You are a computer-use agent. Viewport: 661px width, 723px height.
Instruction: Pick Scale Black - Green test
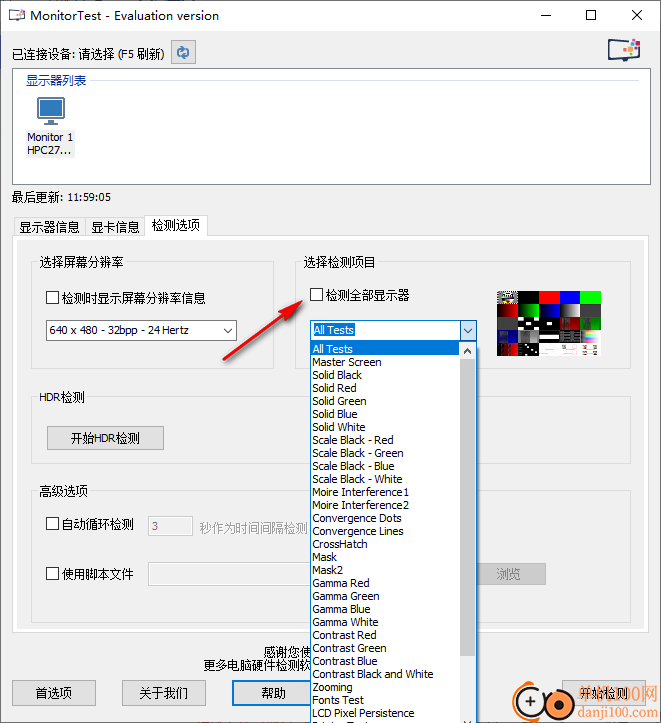coord(385,453)
